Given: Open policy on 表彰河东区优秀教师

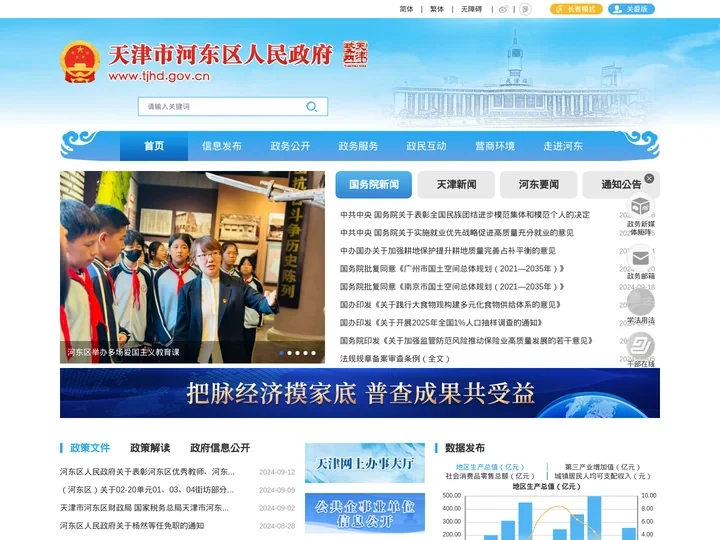Looking at the screenshot, I should coord(147,472).
